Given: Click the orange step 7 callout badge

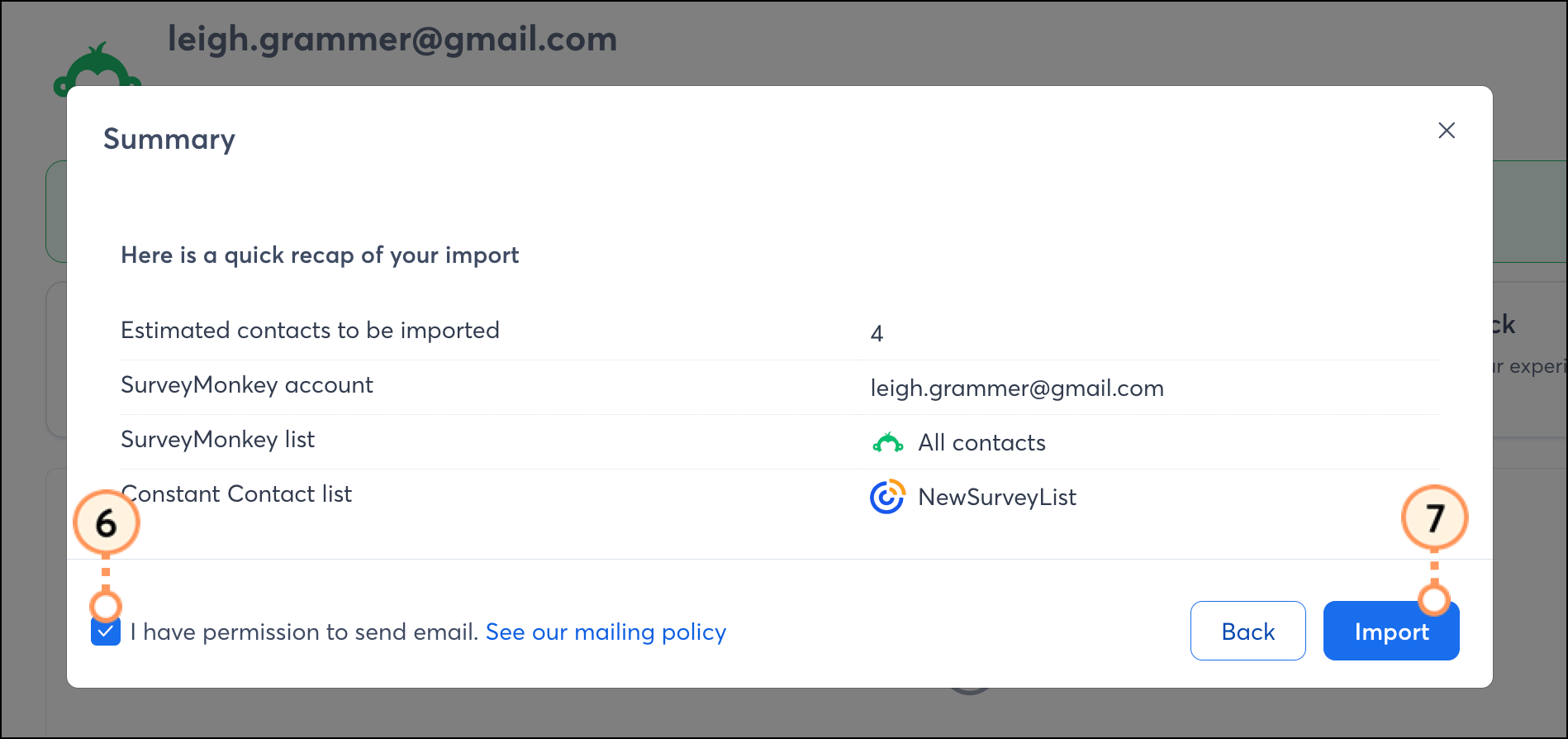Looking at the screenshot, I should click(x=1434, y=517).
